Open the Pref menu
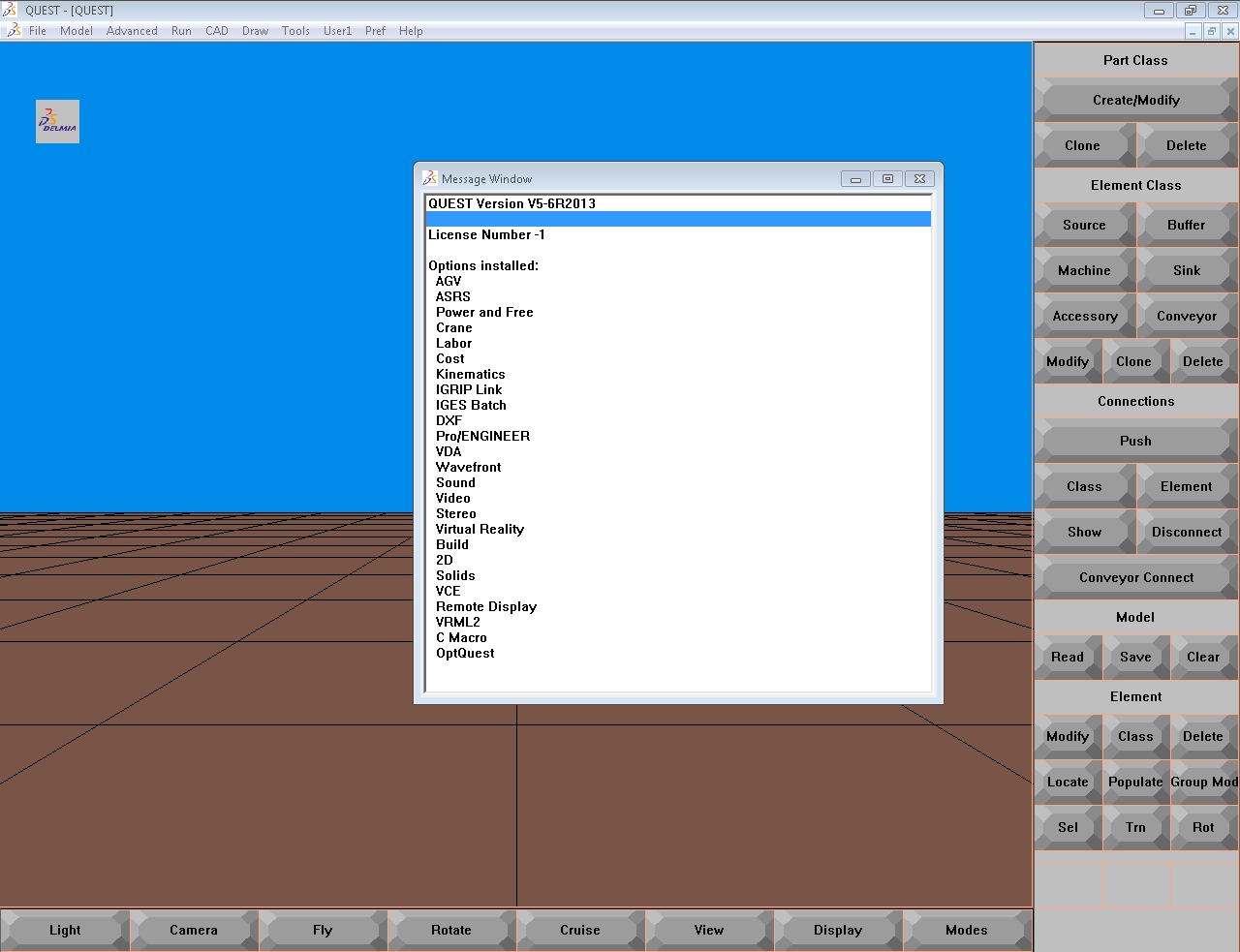1240x952 pixels. 375,31
